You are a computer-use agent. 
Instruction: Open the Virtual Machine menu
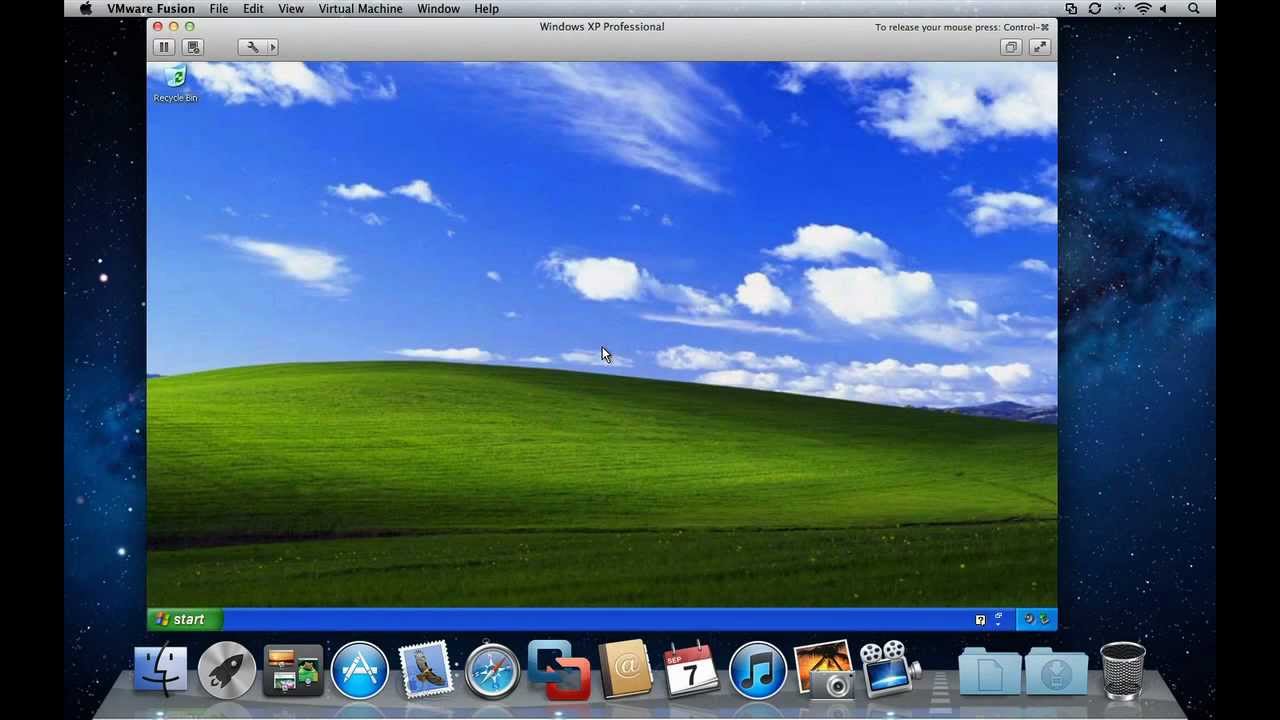[x=360, y=9]
